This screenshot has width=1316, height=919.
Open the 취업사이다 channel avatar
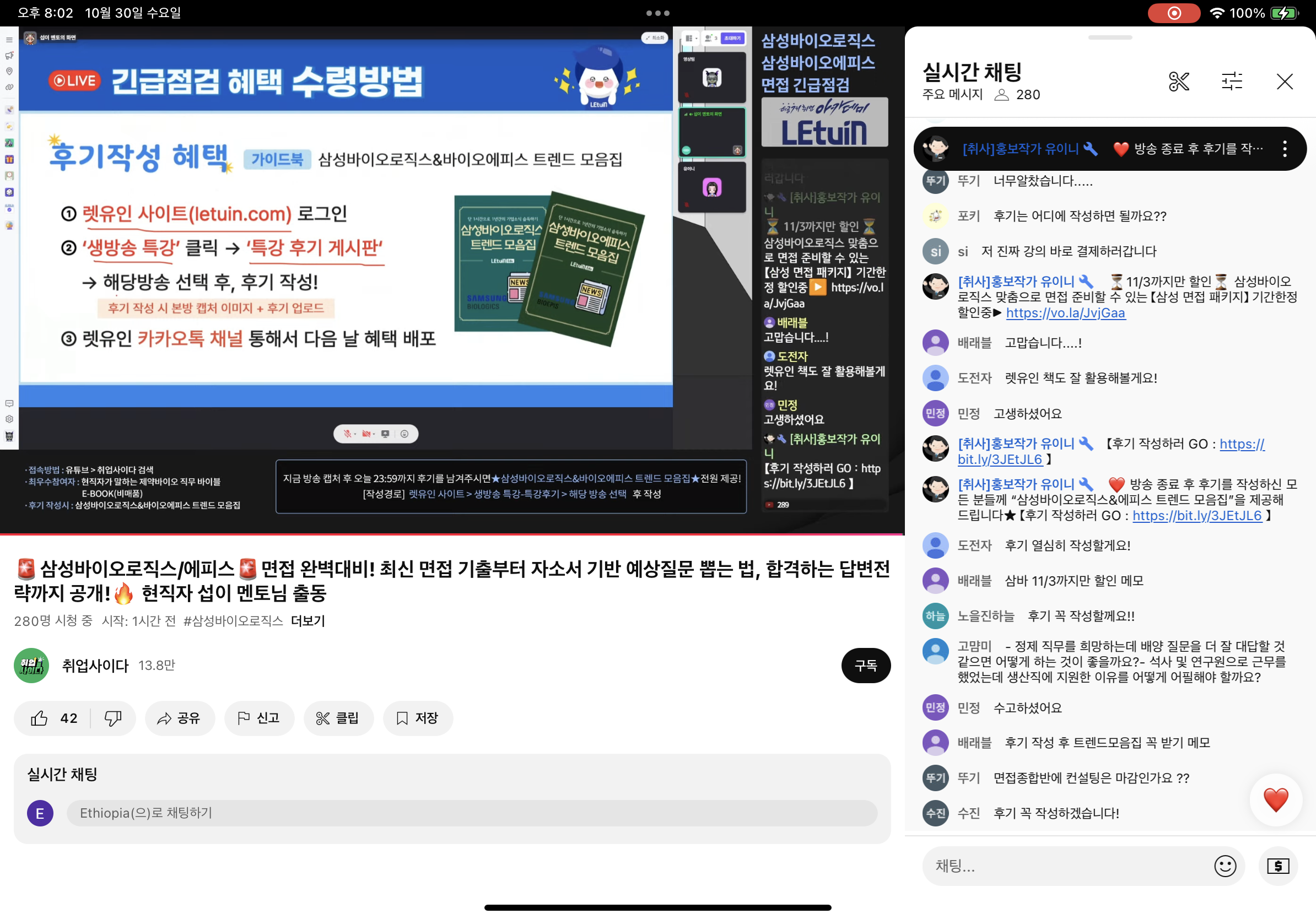[31, 665]
